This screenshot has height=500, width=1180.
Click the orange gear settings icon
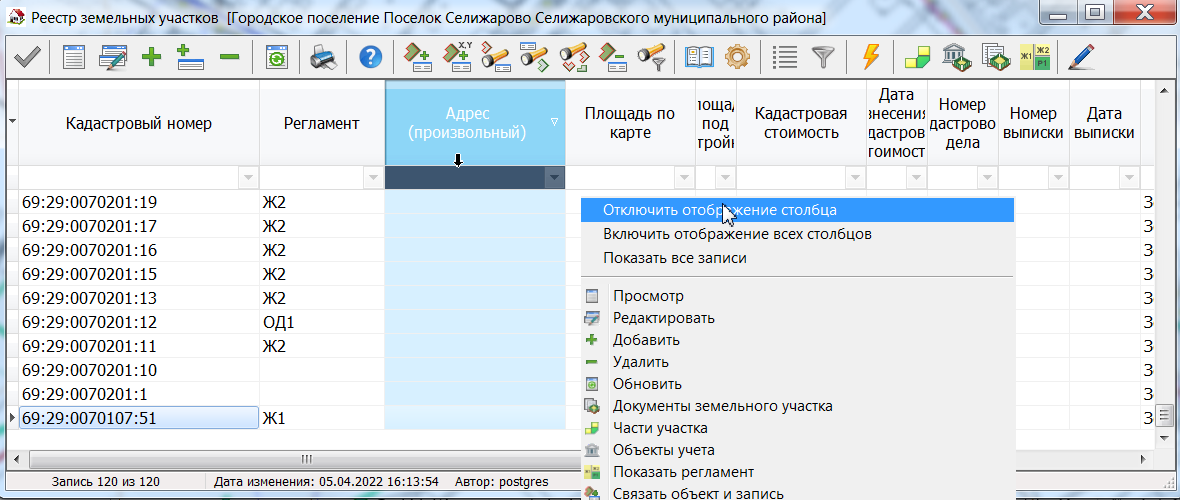point(737,57)
